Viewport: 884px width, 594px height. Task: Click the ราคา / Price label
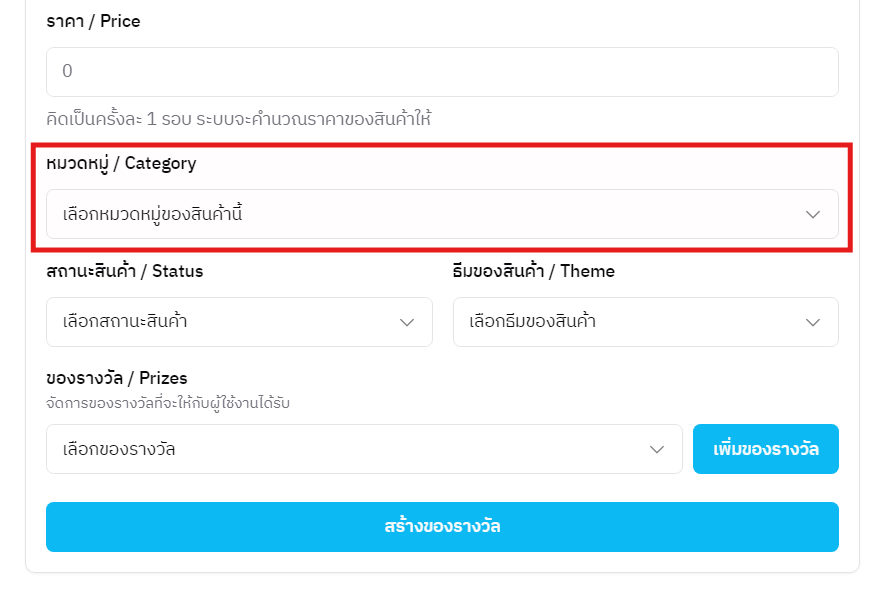coord(93,21)
